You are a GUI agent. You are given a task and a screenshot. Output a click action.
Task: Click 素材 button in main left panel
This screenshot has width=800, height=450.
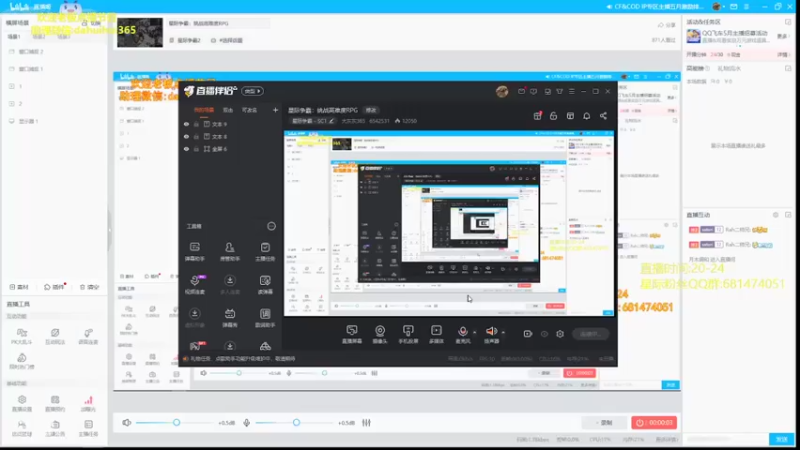[x=19, y=287]
